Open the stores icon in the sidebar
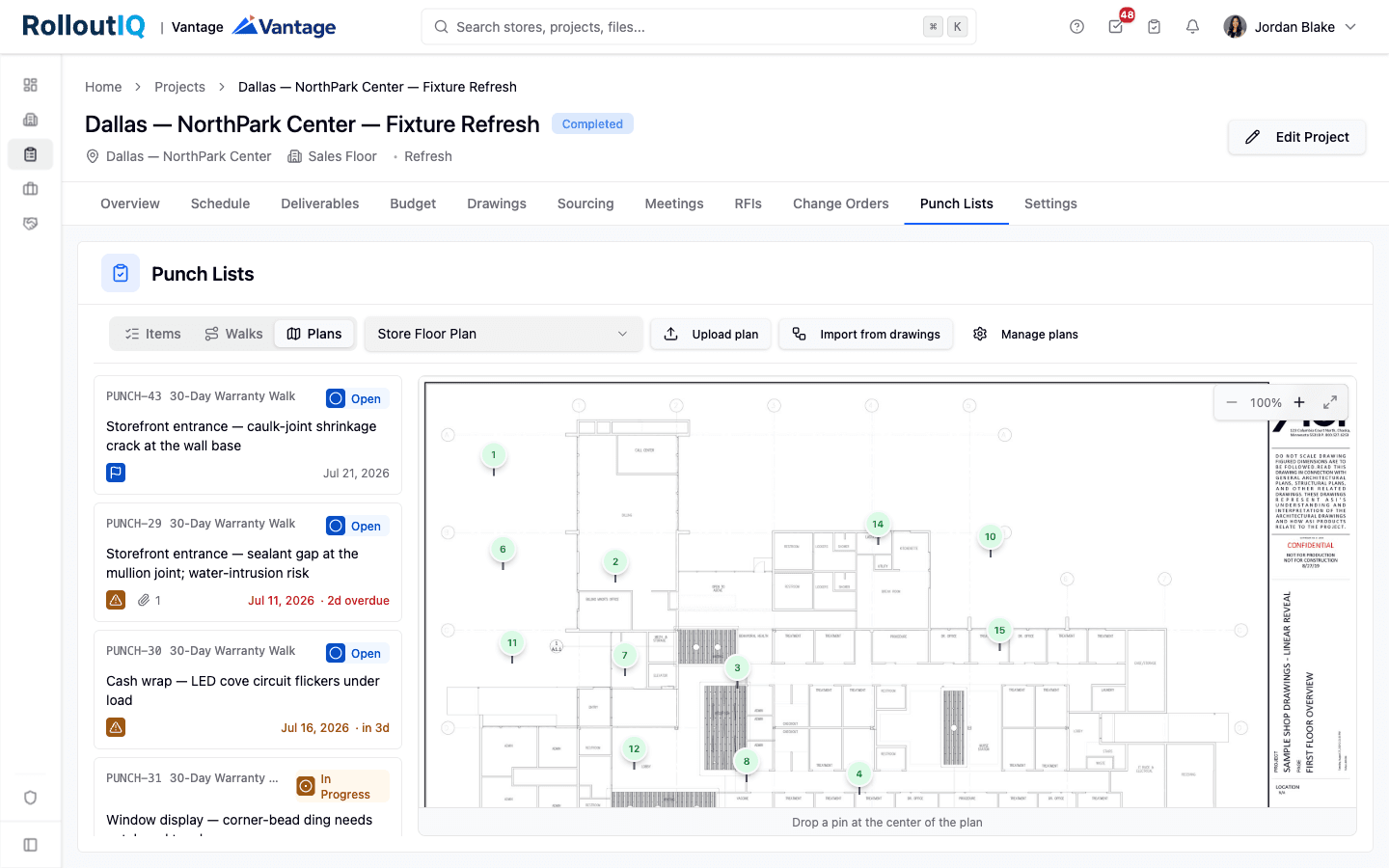Screen dimensions: 1389x868 click(31, 120)
